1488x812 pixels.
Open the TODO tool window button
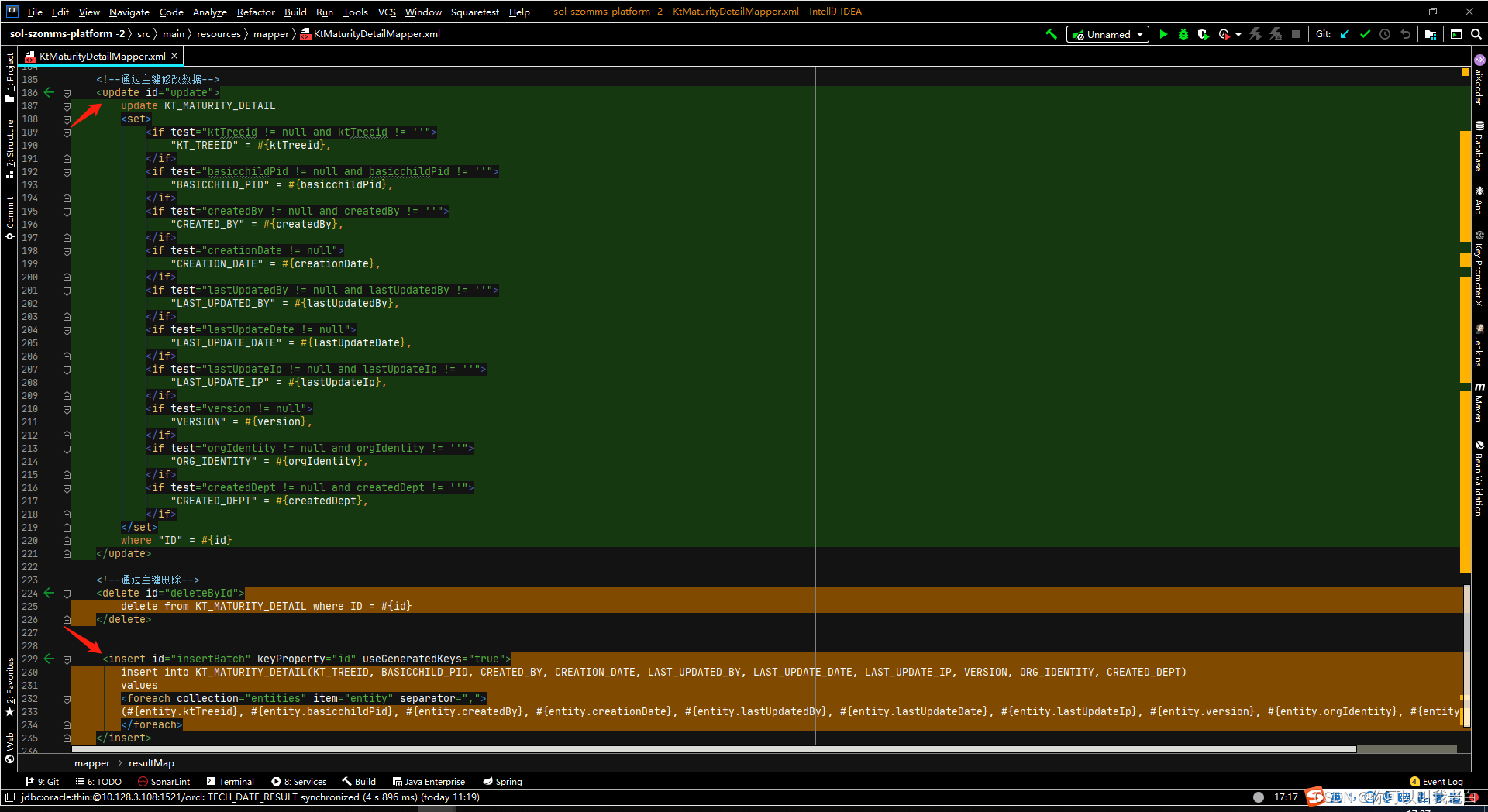pos(98,782)
